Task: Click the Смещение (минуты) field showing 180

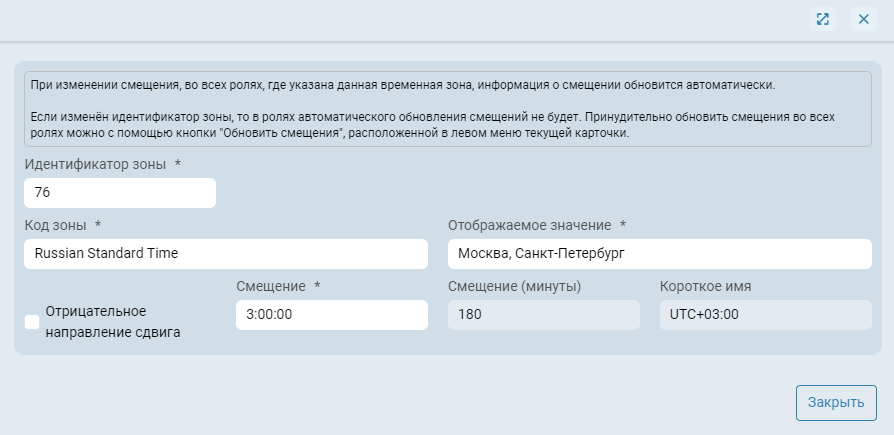Action: tap(543, 315)
